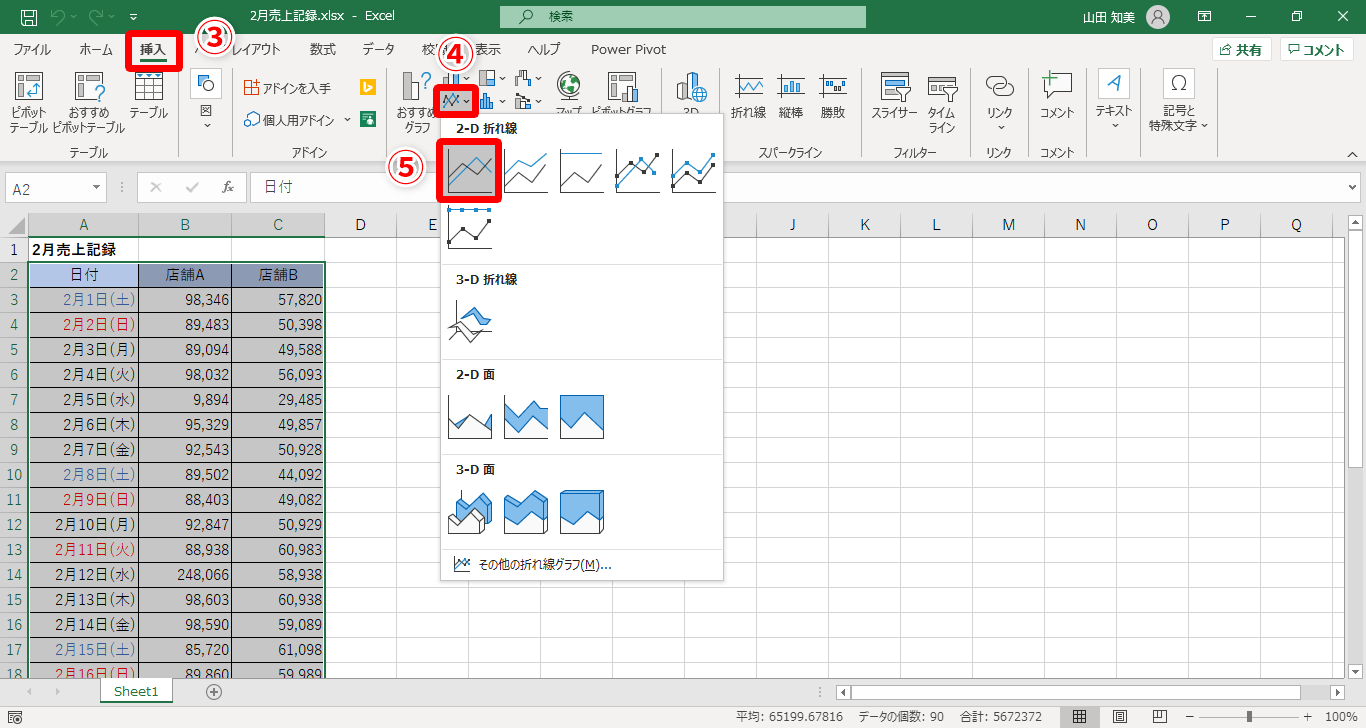Screen dimensions: 1366x728
Task: Select the 3-D 100% stacked area chart
Action: (582, 513)
